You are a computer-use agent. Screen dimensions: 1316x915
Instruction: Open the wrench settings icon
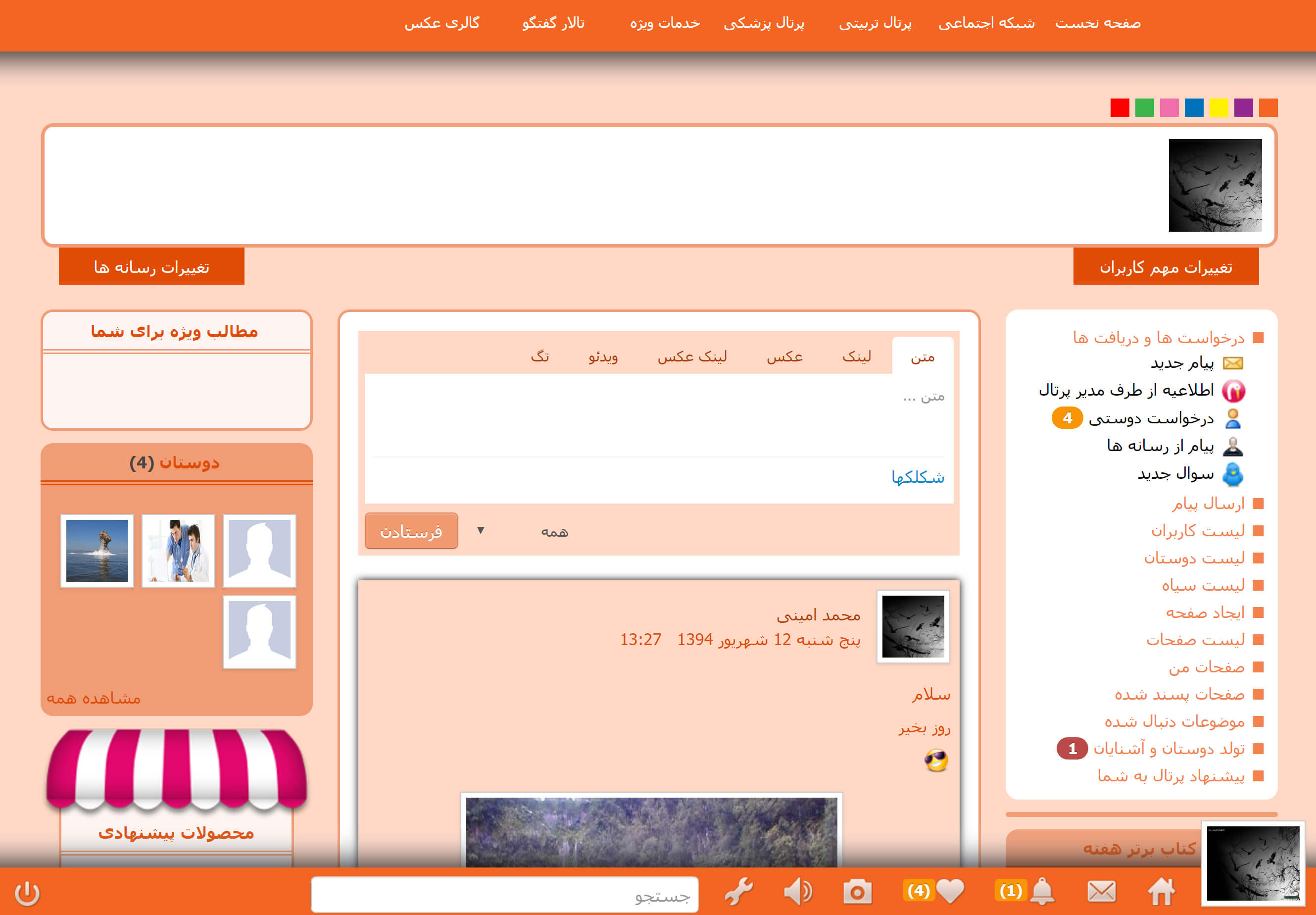click(739, 892)
